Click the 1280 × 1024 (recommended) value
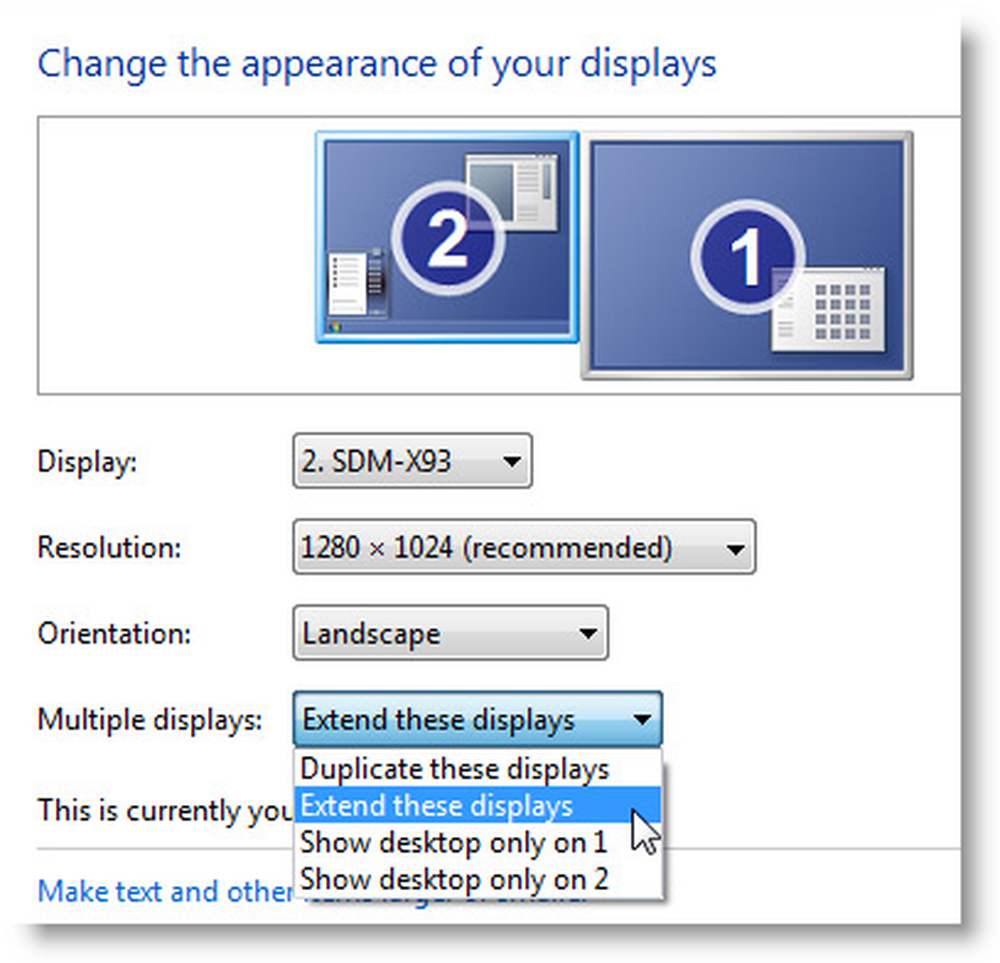The image size is (1000, 963). point(487,548)
